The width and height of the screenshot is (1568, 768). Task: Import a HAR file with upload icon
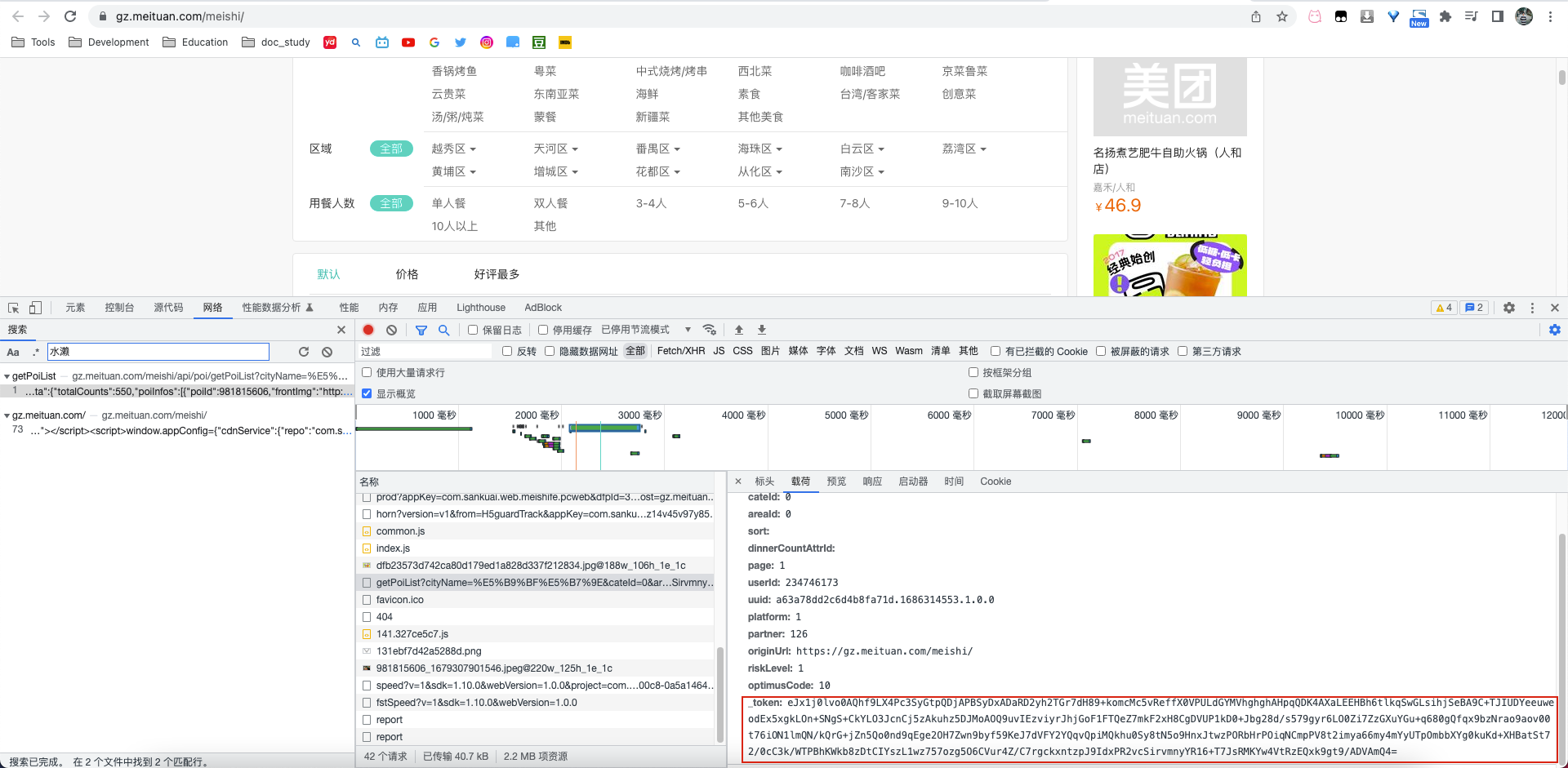click(x=739, y=330)
